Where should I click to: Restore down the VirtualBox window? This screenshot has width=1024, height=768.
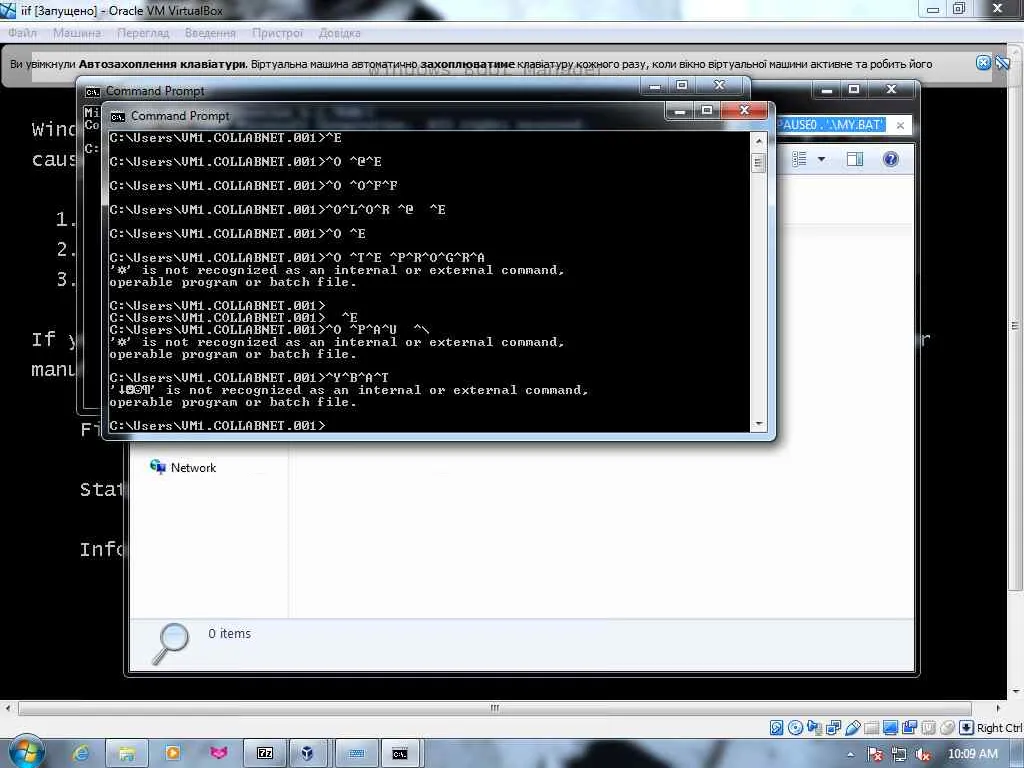click(x=959, y=8)
